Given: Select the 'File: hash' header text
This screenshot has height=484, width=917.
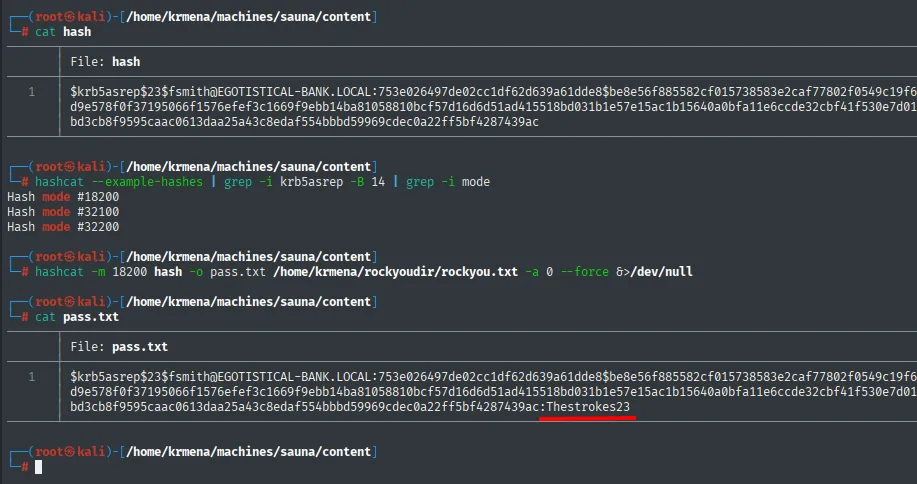Looking at the screenshot, I should (x=105, y=61).
